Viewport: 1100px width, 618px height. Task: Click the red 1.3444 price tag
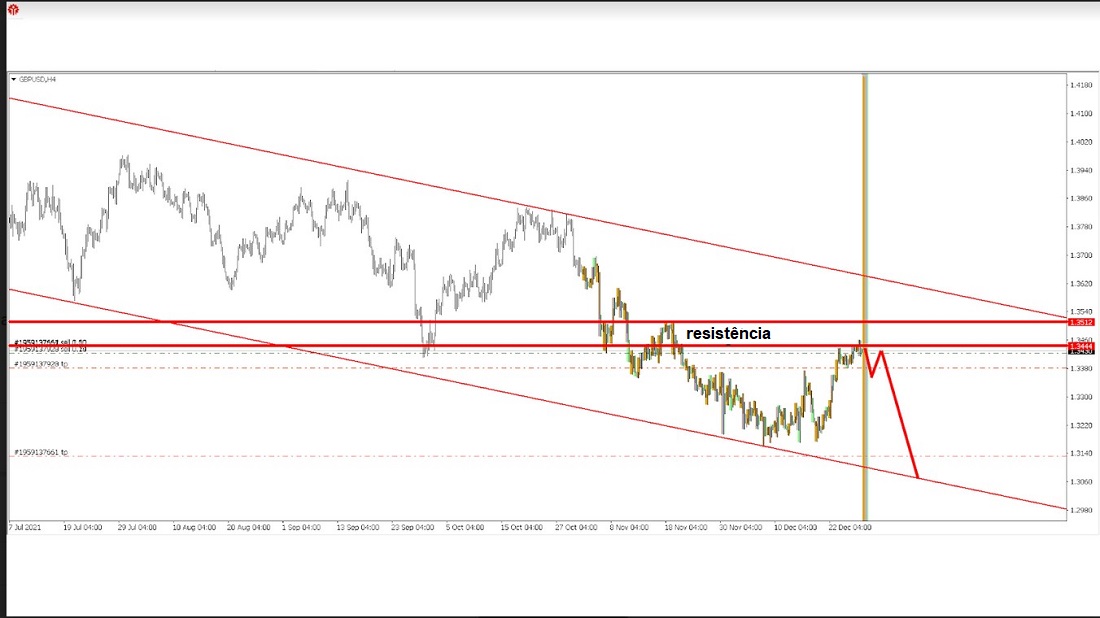(1080, 346)
